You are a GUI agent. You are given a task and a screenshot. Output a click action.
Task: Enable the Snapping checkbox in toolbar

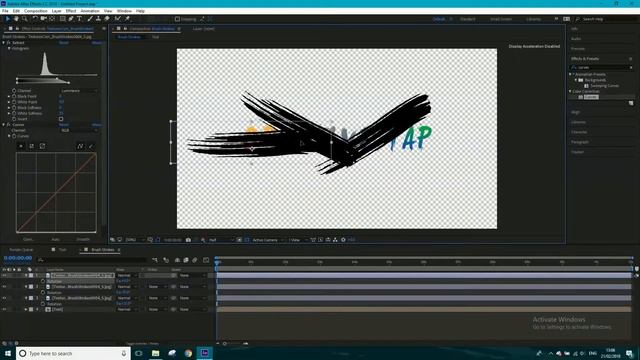pos(177,19)
